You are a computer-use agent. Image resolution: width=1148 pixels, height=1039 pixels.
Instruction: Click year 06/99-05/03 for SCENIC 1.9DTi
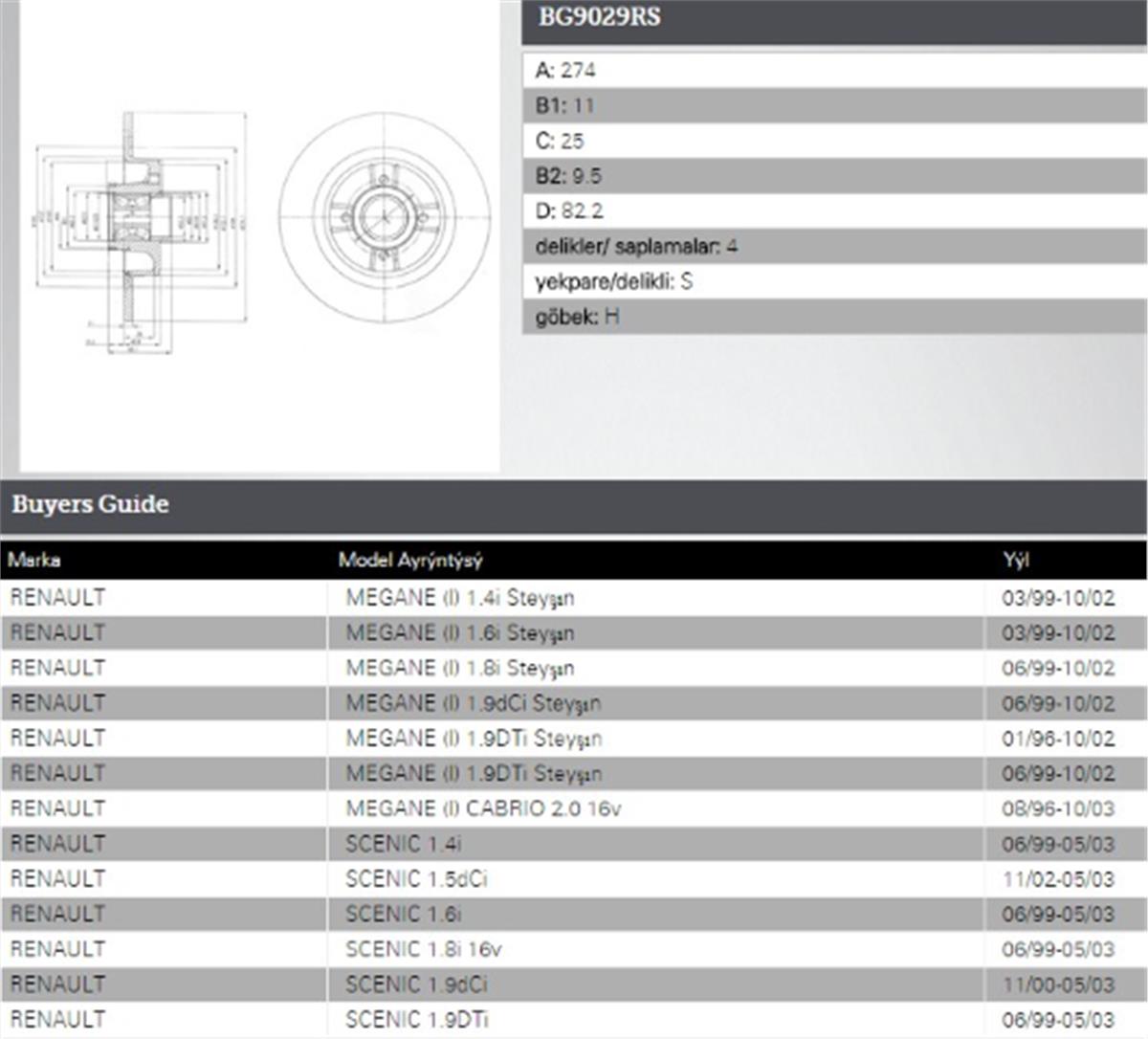click(1058, 1020)
